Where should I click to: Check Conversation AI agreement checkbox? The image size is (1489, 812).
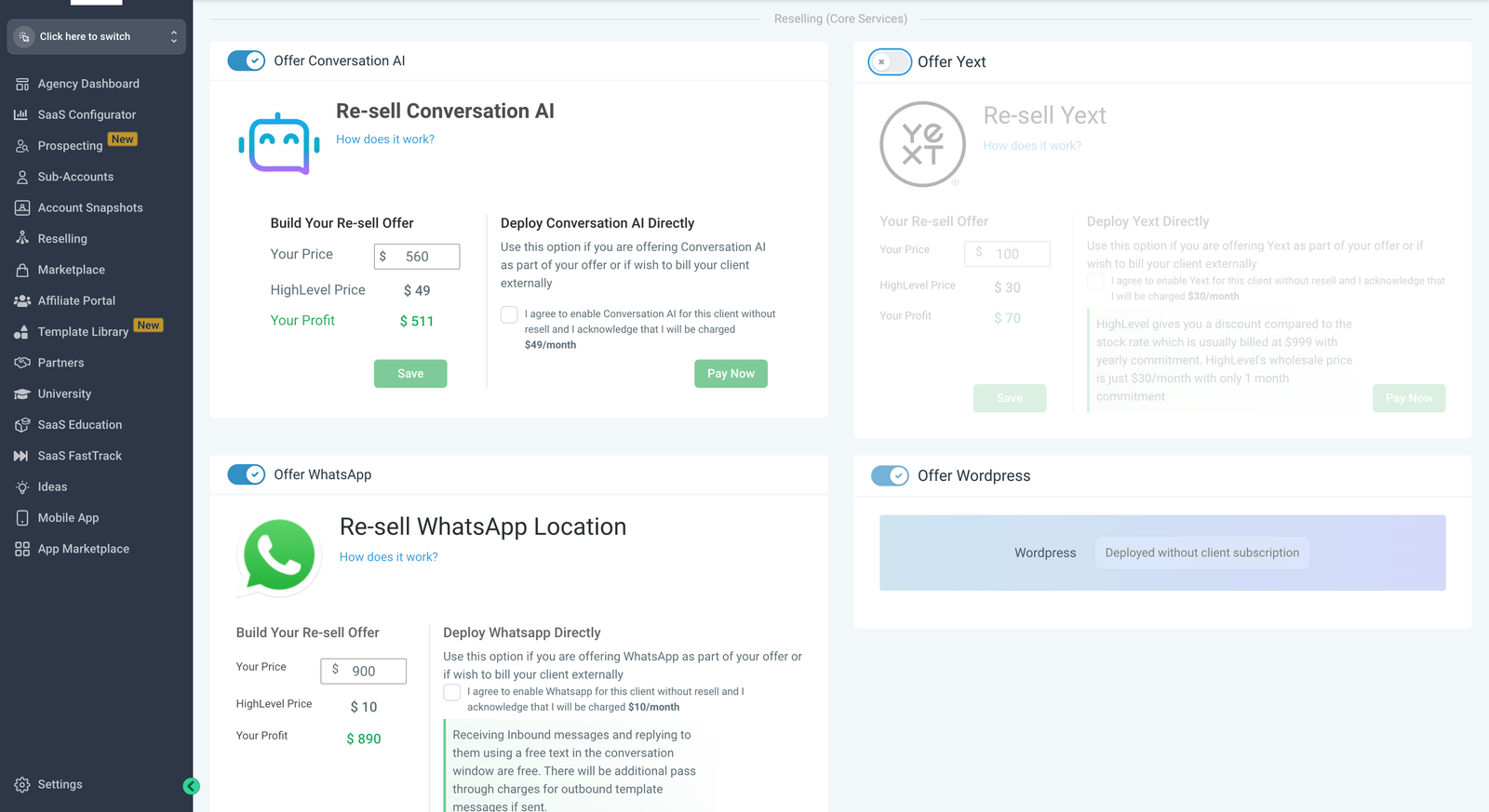point(509,314)
